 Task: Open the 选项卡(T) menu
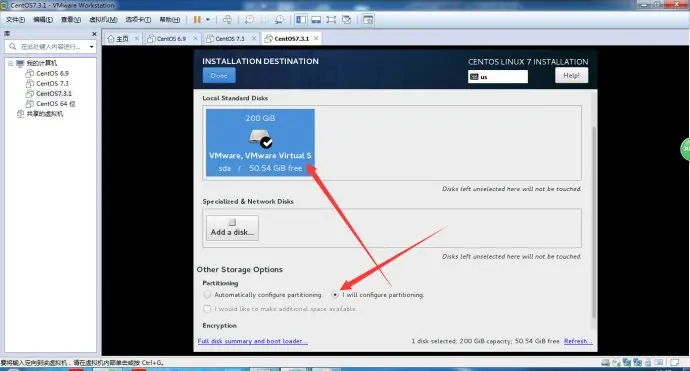(x=138, y=19)
